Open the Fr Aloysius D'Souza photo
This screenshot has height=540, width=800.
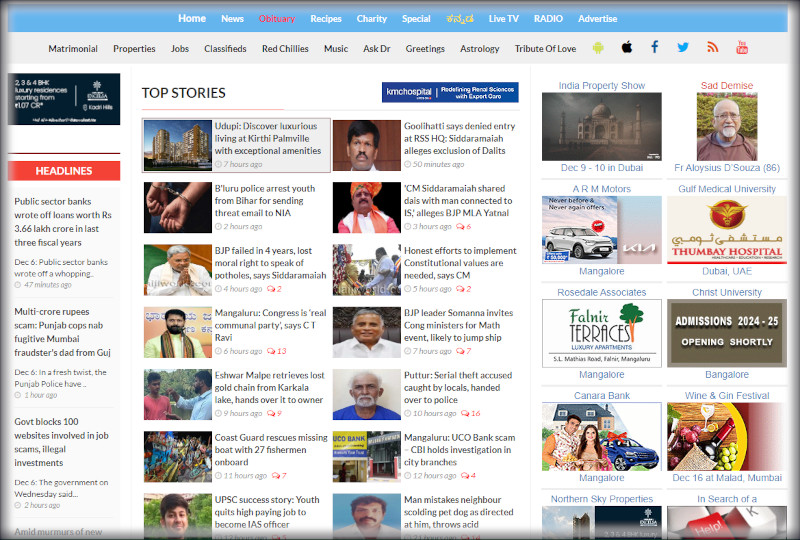pos(727,128)
